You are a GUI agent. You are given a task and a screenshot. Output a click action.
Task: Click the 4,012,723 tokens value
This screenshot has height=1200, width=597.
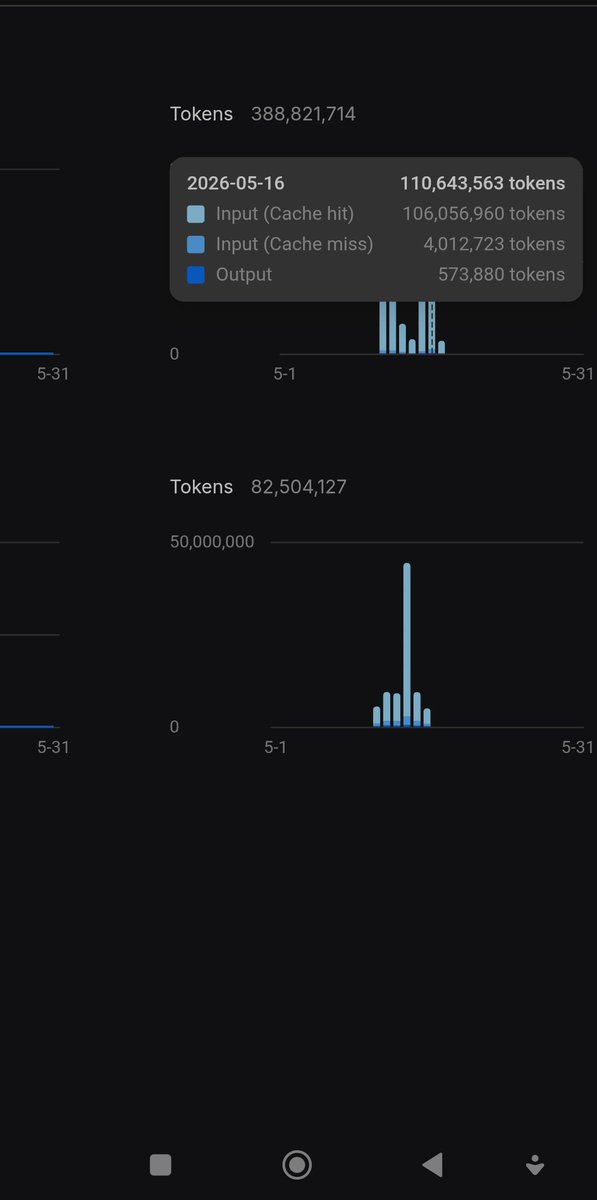pyautogui.click(x=494, y=244)
